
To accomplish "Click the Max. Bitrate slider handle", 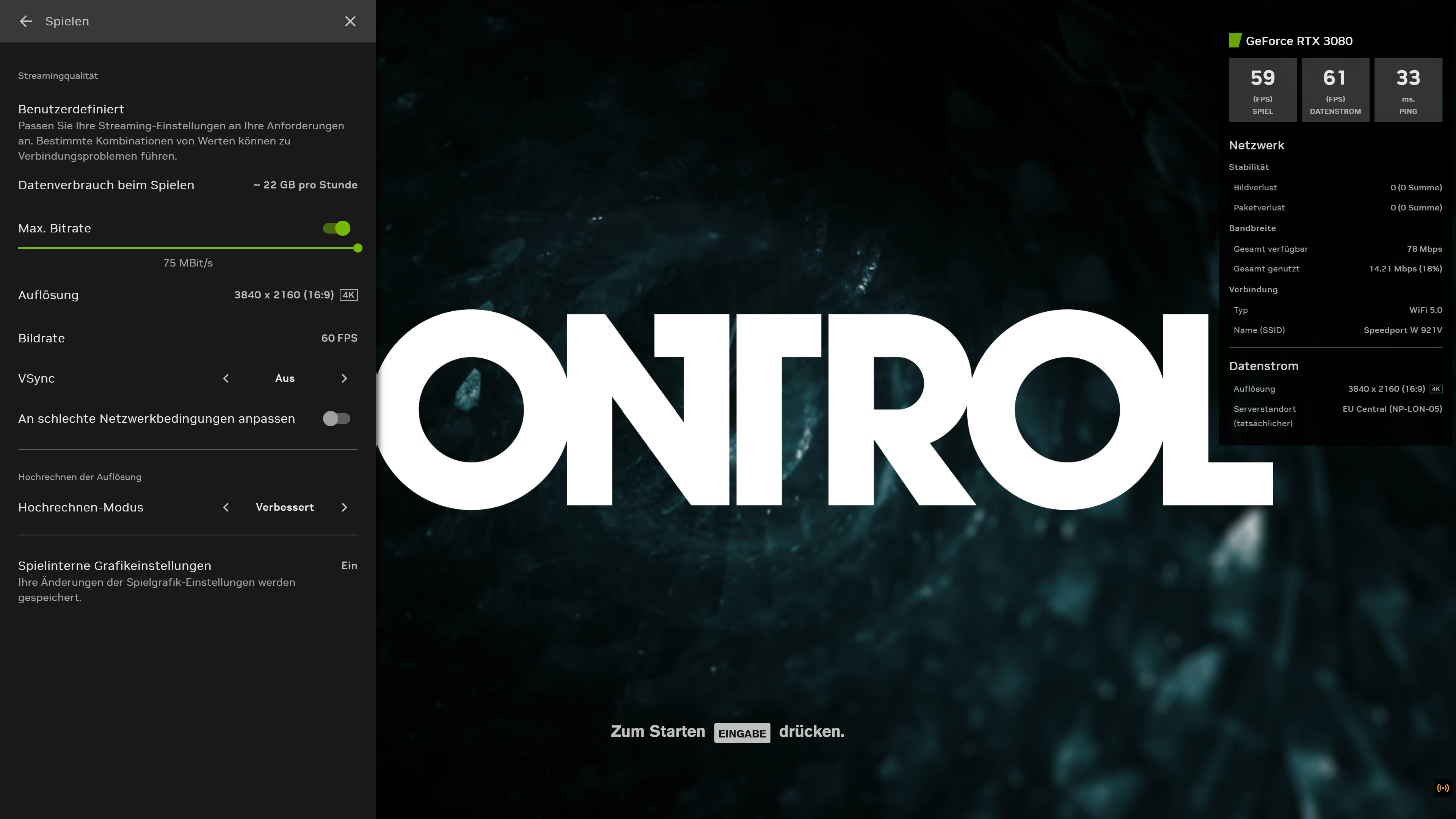I will pos(358,248).
